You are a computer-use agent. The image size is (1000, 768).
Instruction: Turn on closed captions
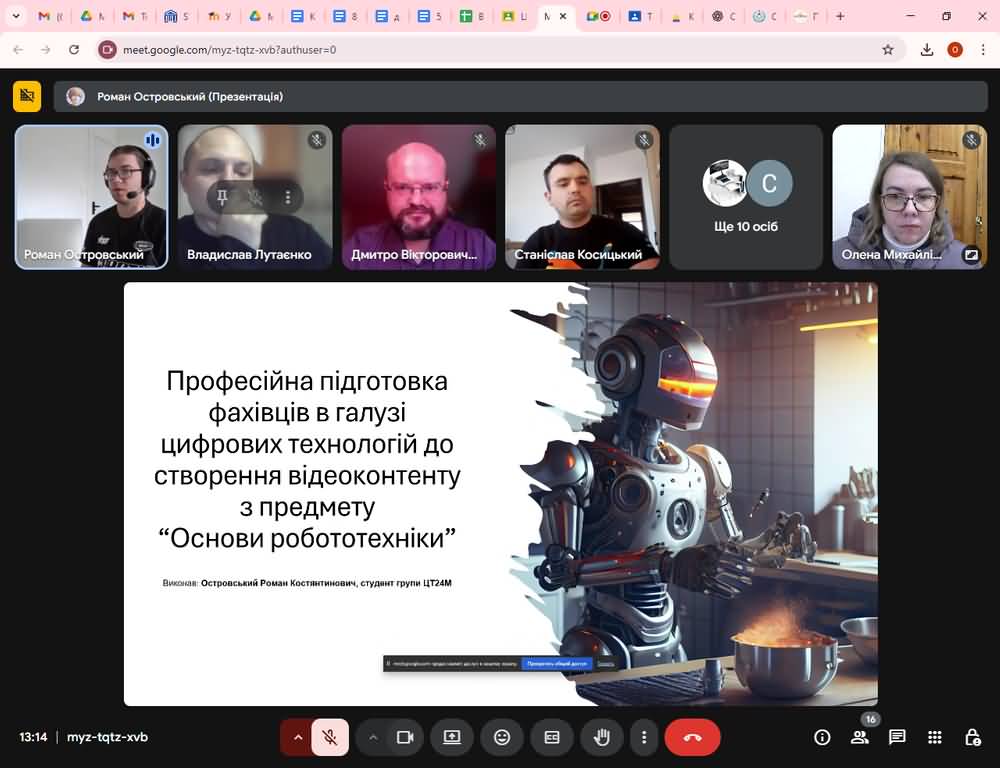pyautogui.click(x=552, y=737)
